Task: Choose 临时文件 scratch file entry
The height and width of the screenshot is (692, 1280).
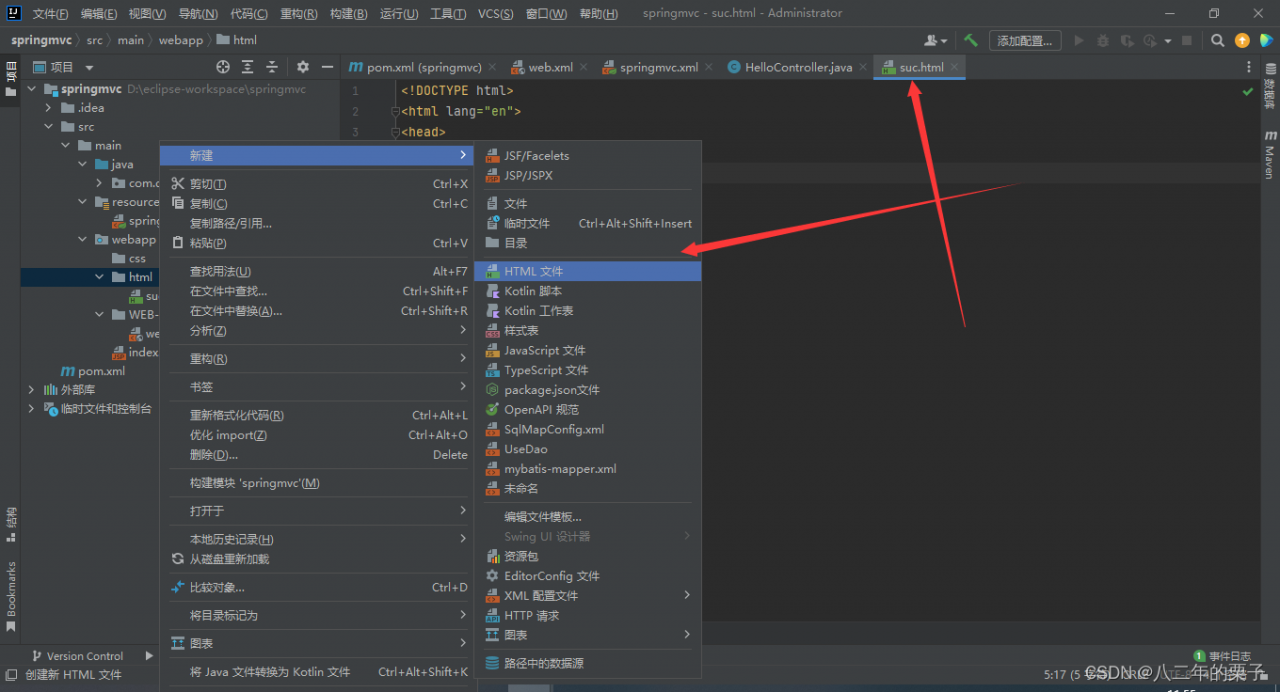Action: pyautogui.click(x=588, y=223)
